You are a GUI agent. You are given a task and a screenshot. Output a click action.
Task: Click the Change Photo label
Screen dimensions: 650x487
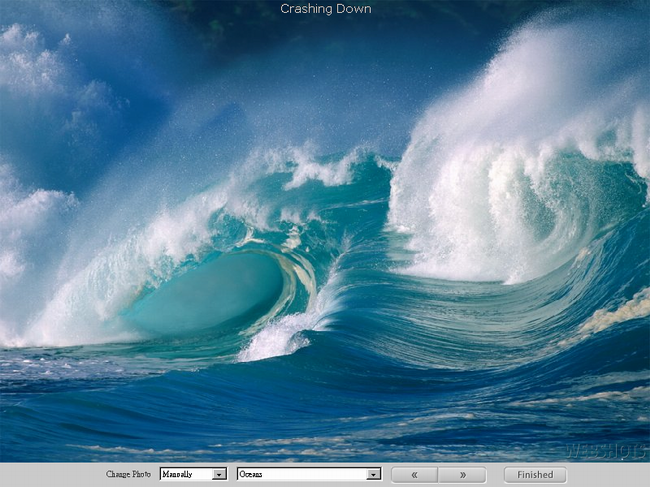tap(128, 474)
